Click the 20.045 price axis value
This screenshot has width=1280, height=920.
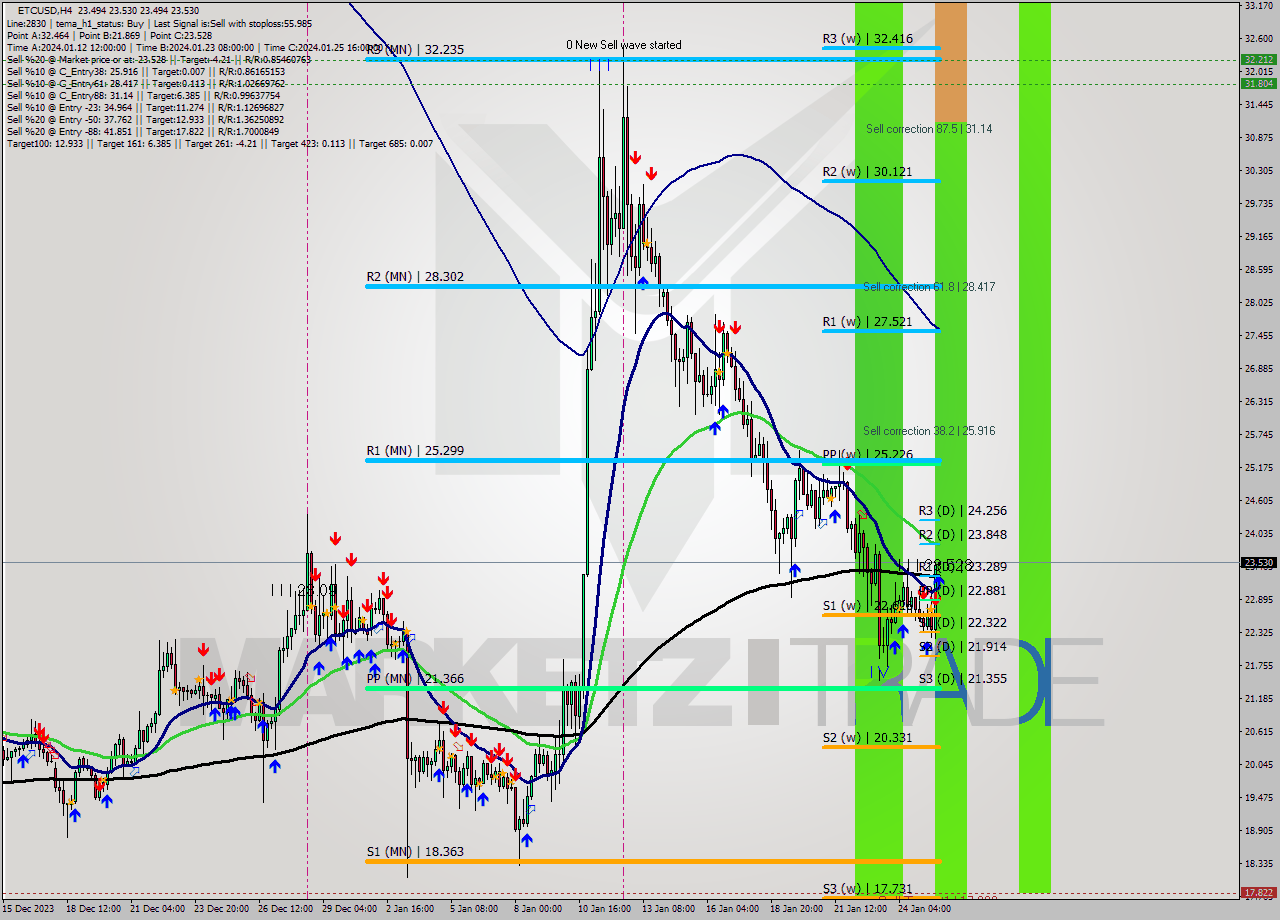point(1258,765)
